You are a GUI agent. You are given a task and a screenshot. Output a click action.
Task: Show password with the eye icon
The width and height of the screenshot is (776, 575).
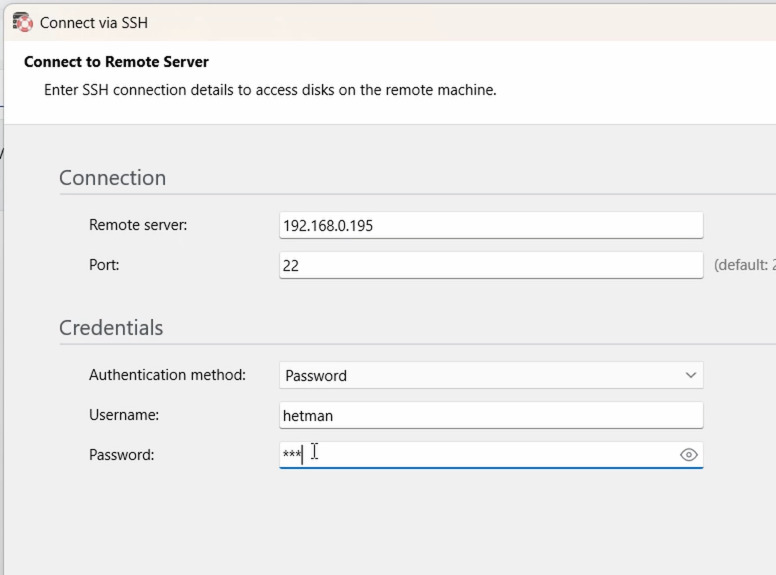pyautogui.click(x=688, y=455)
